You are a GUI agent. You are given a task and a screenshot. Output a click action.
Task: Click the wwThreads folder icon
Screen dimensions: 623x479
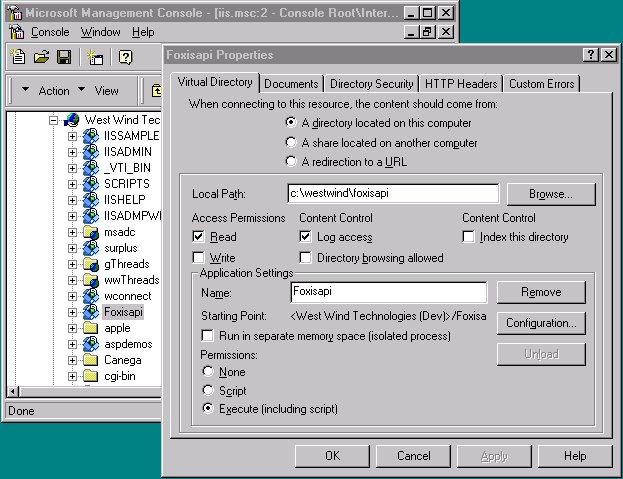pyautogui.click(x=91, y=280)
